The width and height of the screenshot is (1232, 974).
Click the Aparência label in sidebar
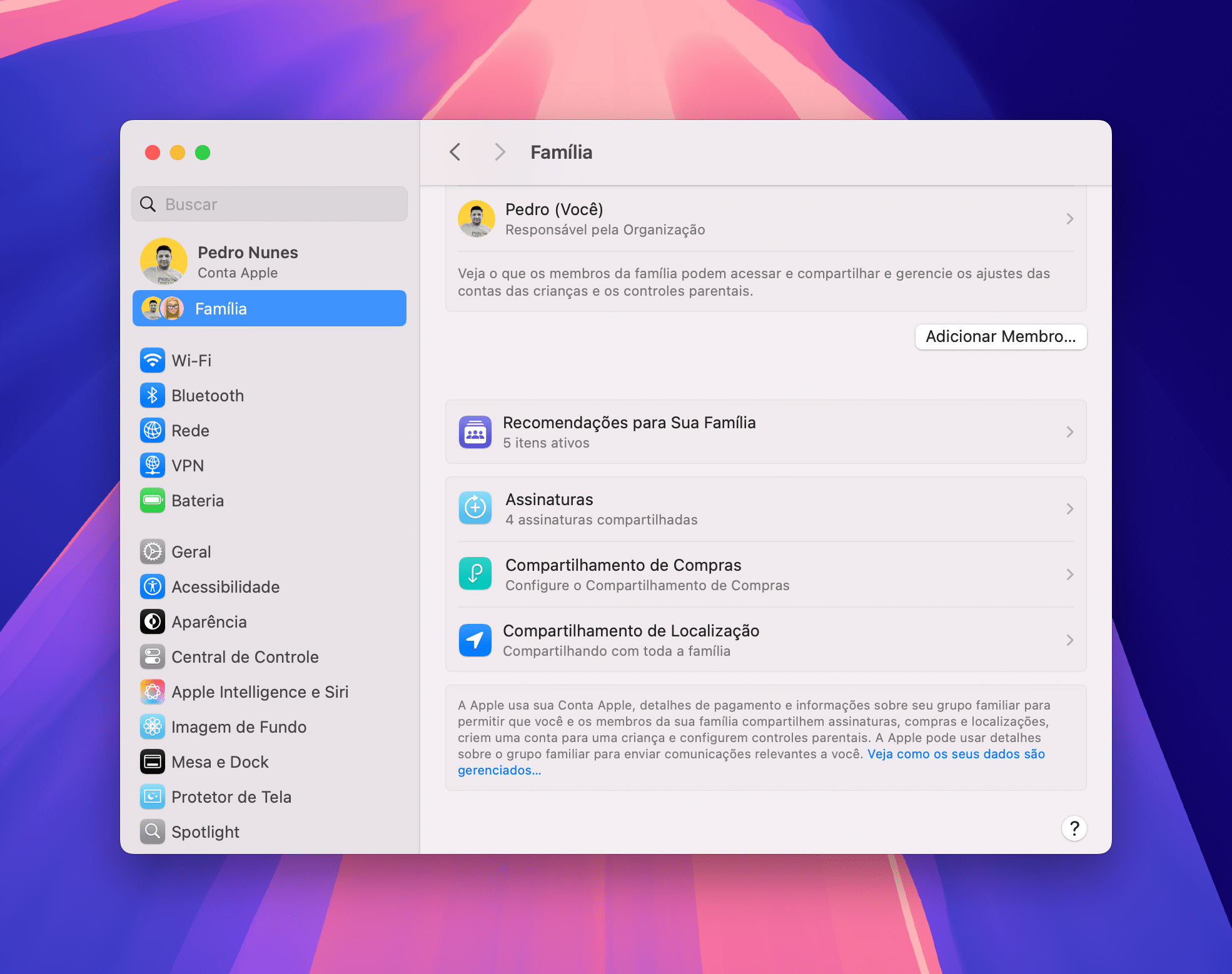click(209, 622)
